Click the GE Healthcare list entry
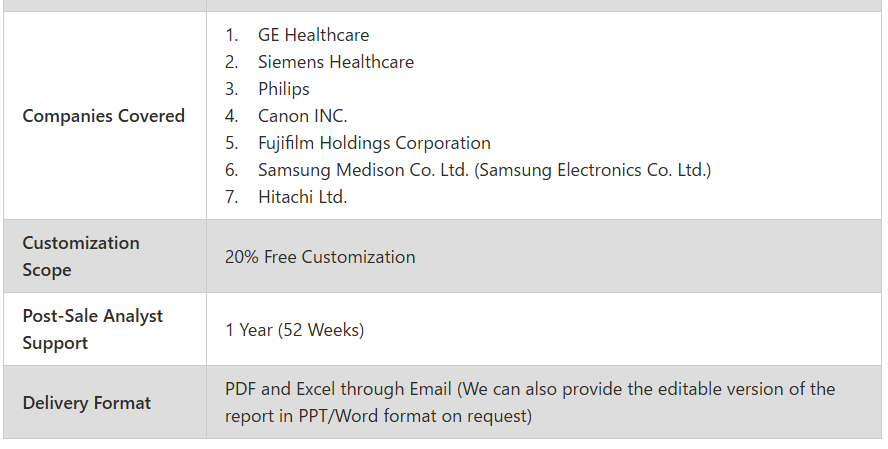This screenshot has height=449, width=888. pyautogui.click(x=313, y=35)
